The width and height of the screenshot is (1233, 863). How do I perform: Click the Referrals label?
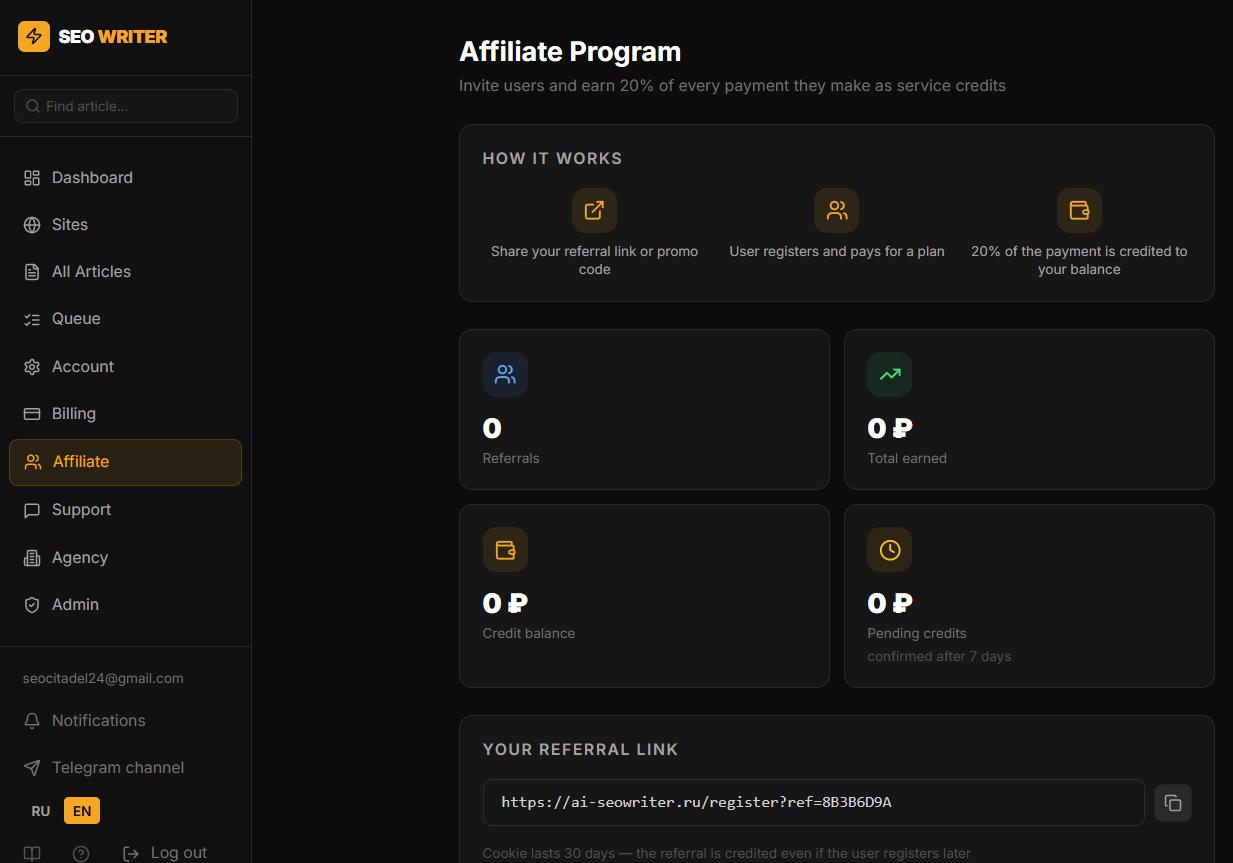(x=511, y=458)
